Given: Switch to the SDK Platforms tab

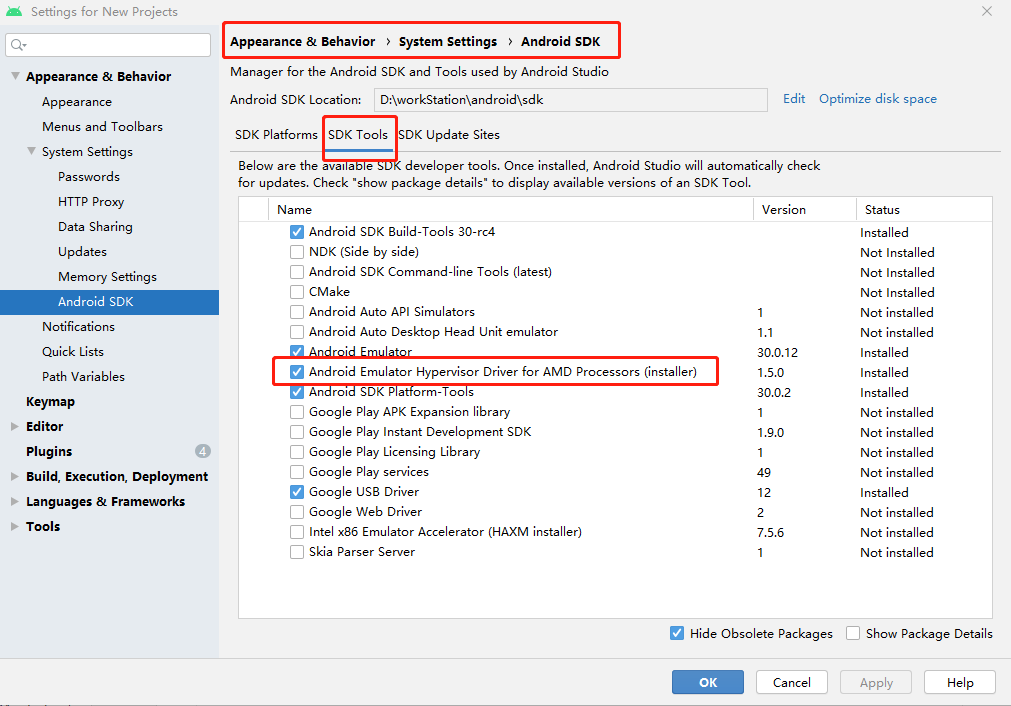Looking at the screenshot, I should (x=276, y=135).
